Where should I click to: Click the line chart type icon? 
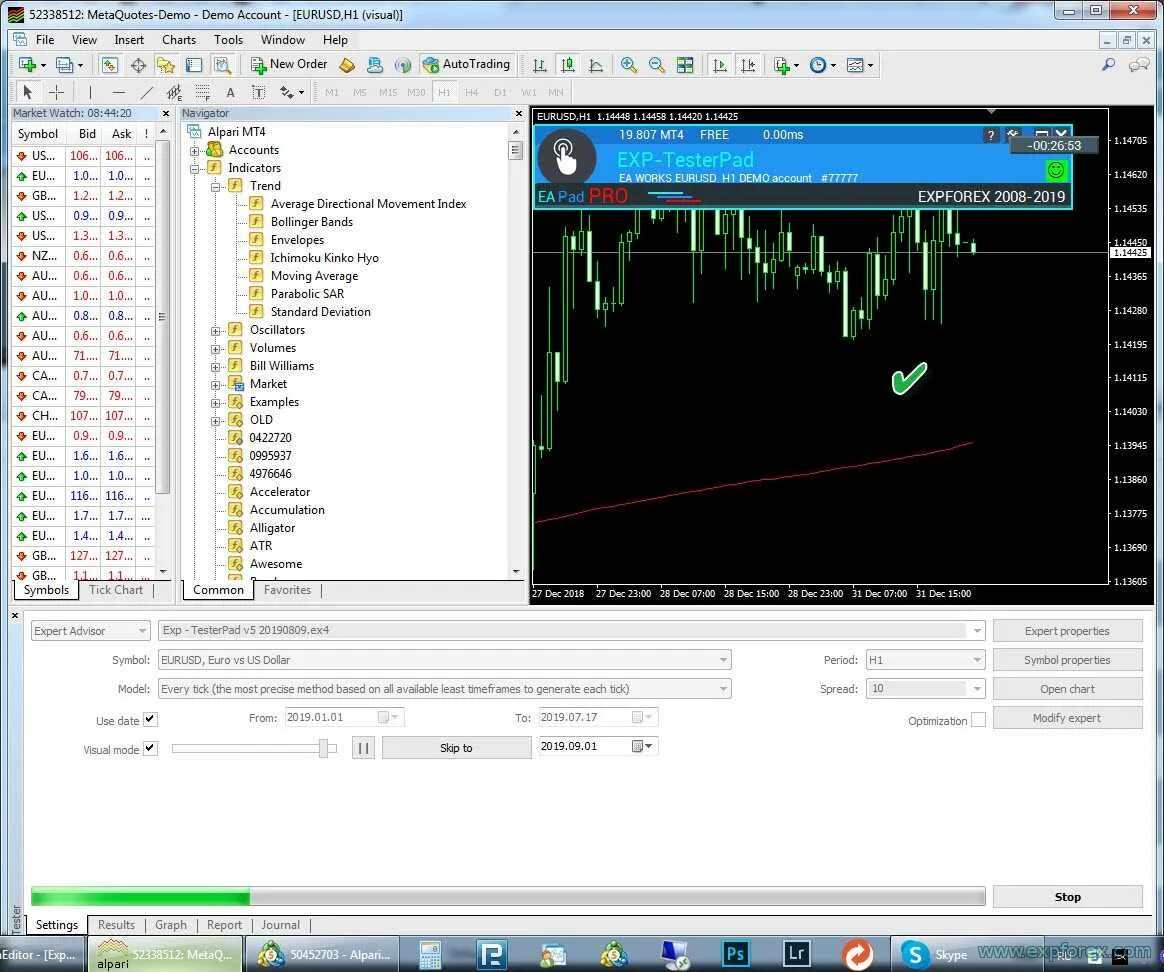click(596, 65)
